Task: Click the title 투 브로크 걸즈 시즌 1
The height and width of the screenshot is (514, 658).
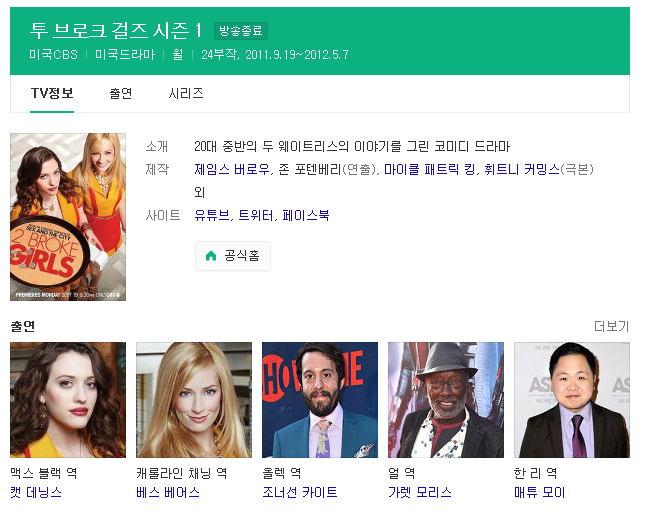Action: [x=116, y=30]
